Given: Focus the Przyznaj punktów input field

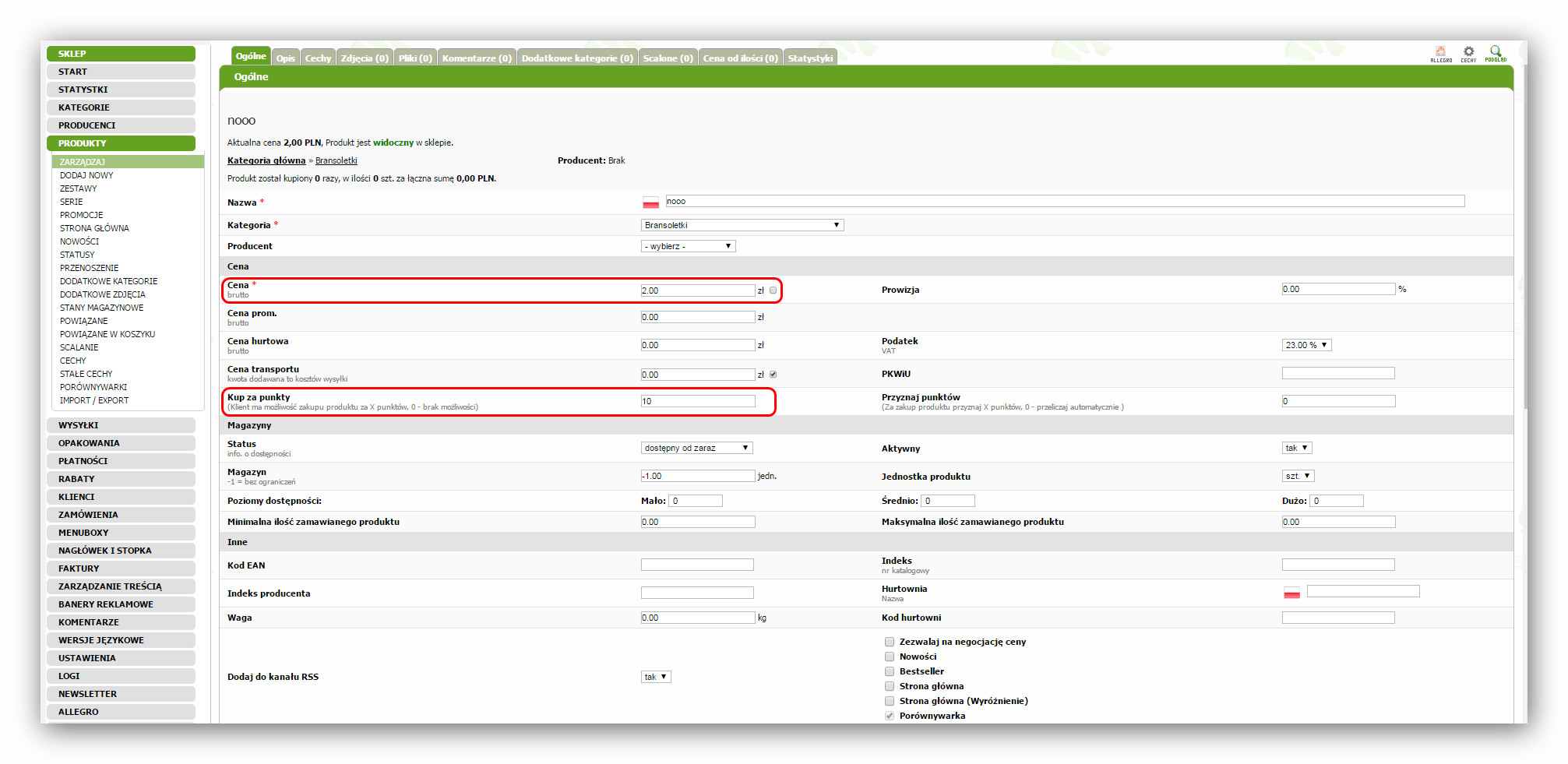Looking at the screenshot, I should pyautogui.click(x=1338, y=401).
